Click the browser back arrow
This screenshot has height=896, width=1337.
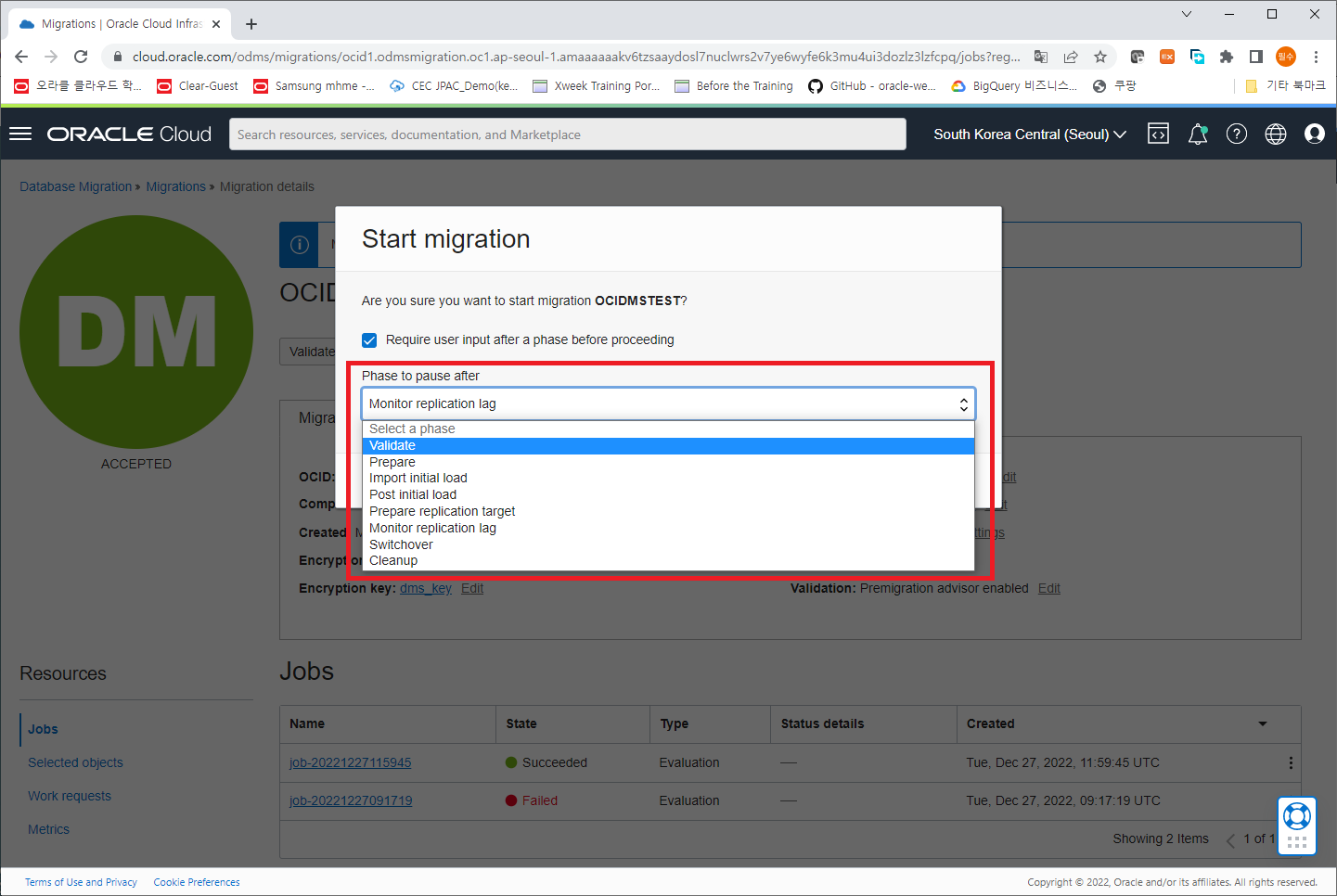(21, 57)
